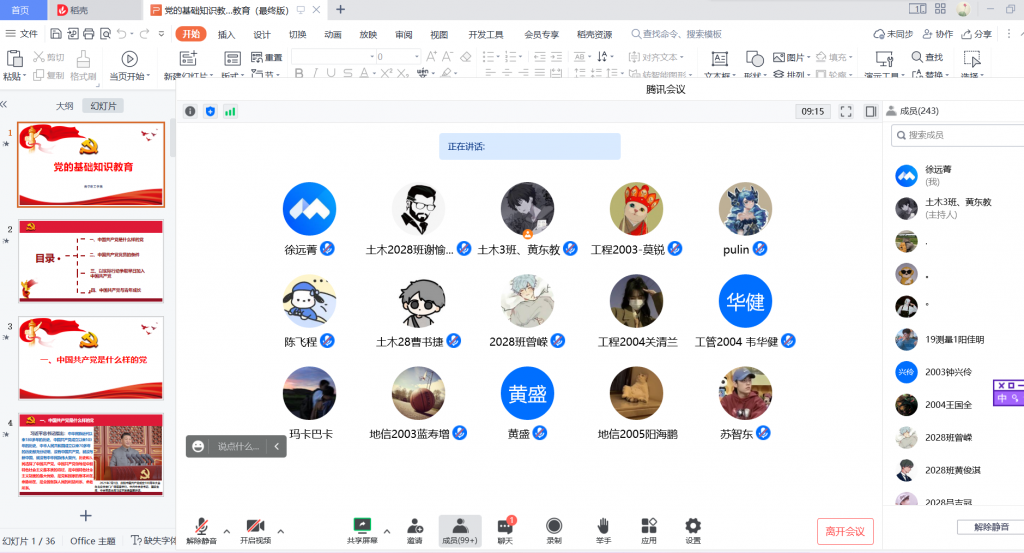The image size is (1024, 553).
Task: Start recording the meeting
Action: pos(553,527)
